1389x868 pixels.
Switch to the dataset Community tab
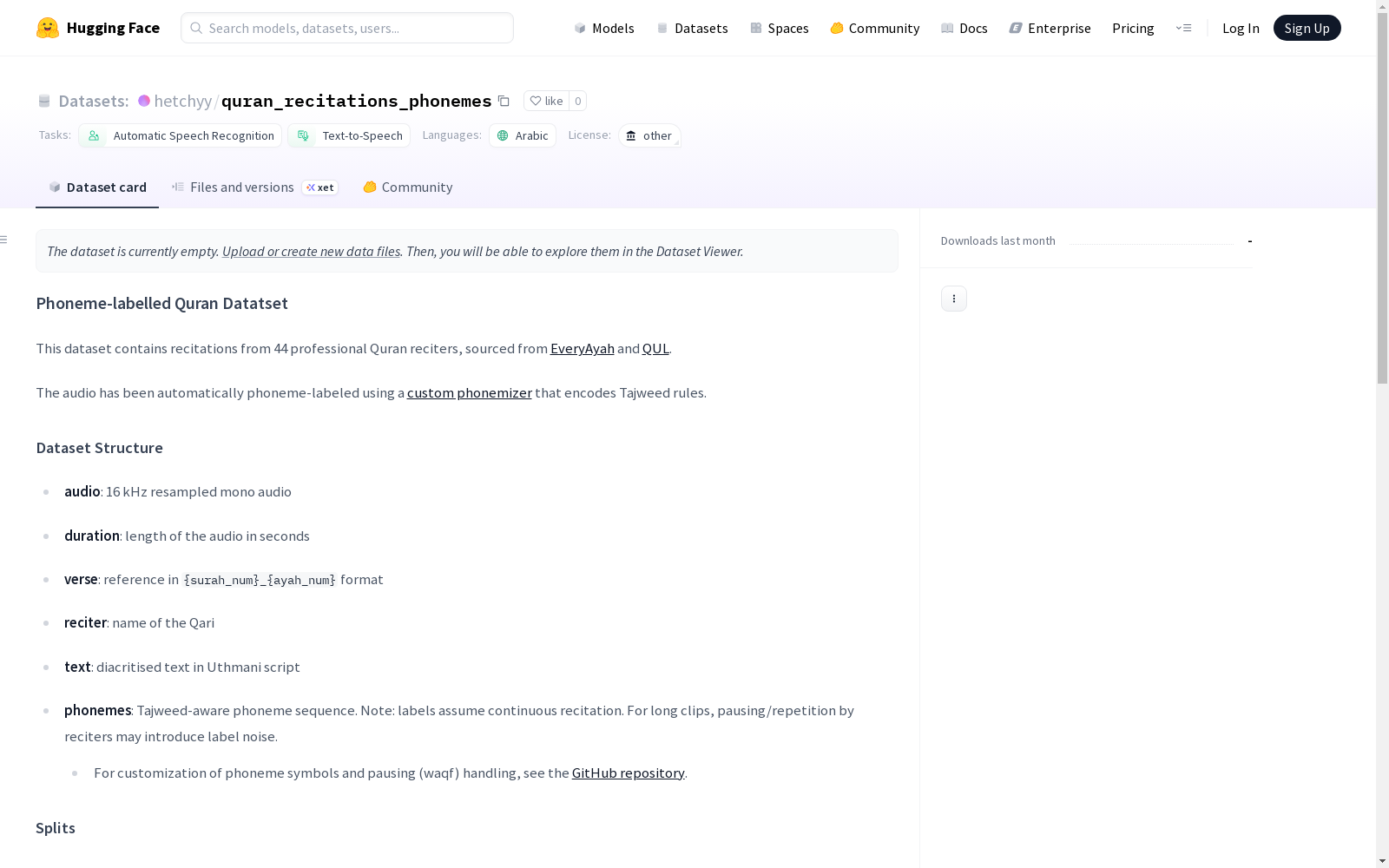[x=408, y=187]
